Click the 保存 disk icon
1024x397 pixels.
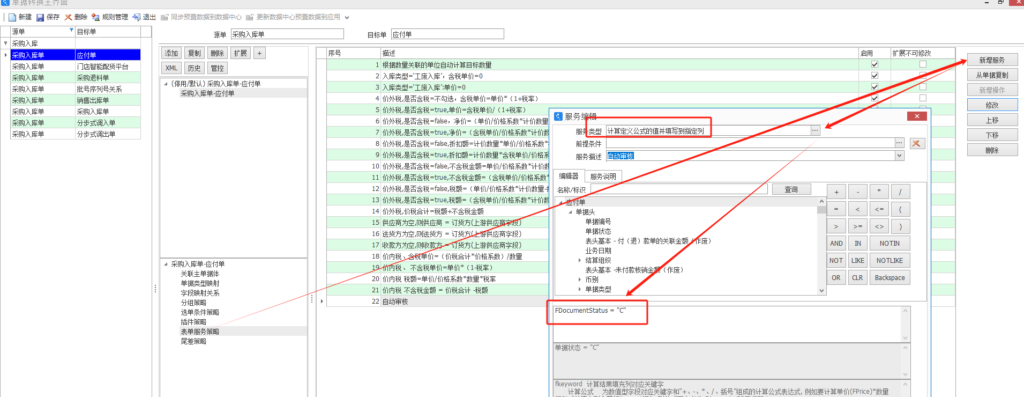[x=40, y=17]
